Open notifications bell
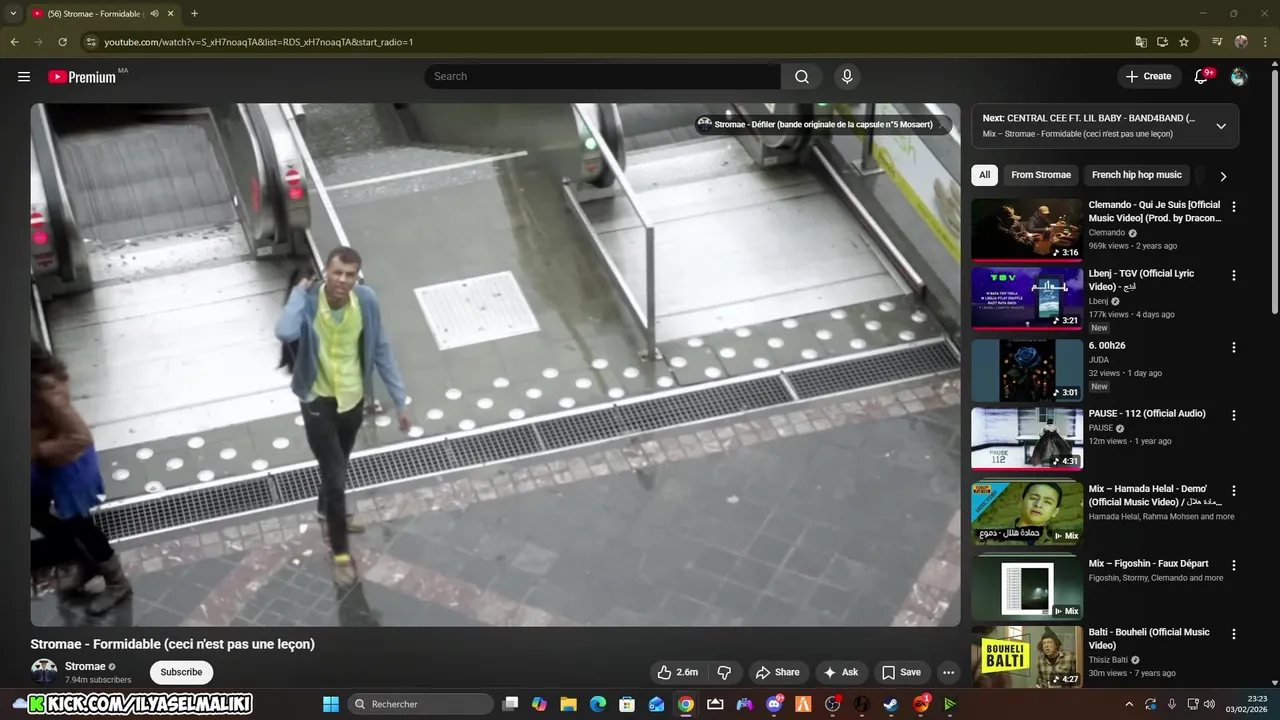The image size is (1280, 720). coord(1202,76)
